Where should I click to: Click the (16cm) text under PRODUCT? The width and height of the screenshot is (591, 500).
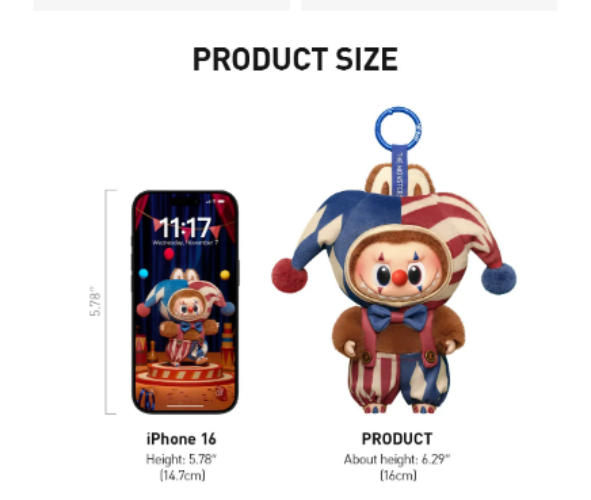(x=398, y=475)
